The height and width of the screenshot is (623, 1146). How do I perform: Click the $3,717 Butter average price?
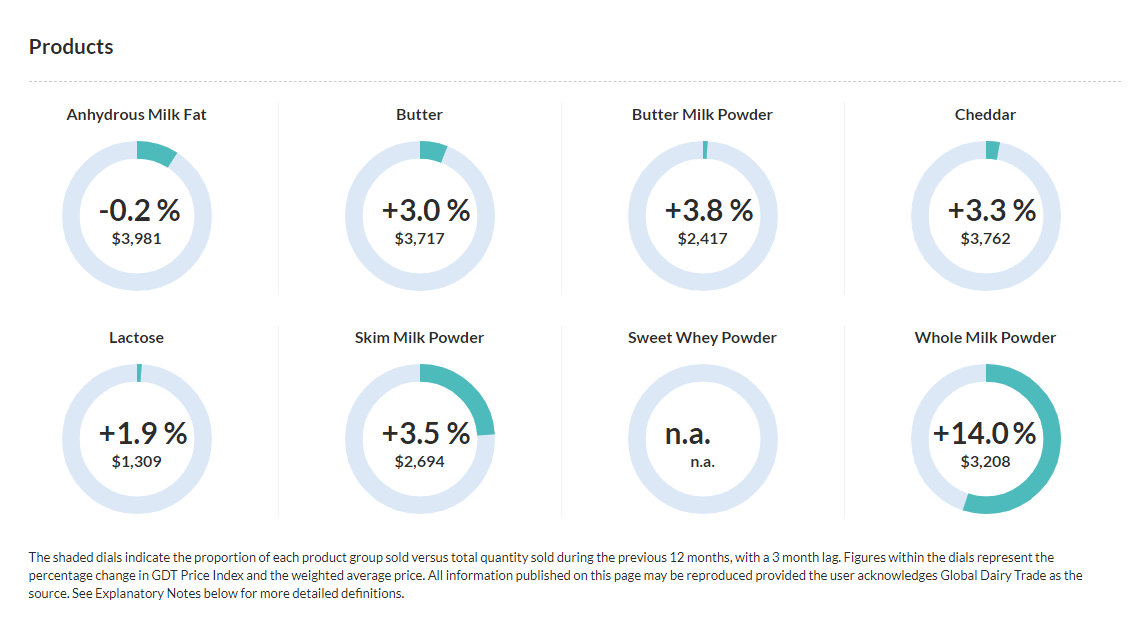420,239
